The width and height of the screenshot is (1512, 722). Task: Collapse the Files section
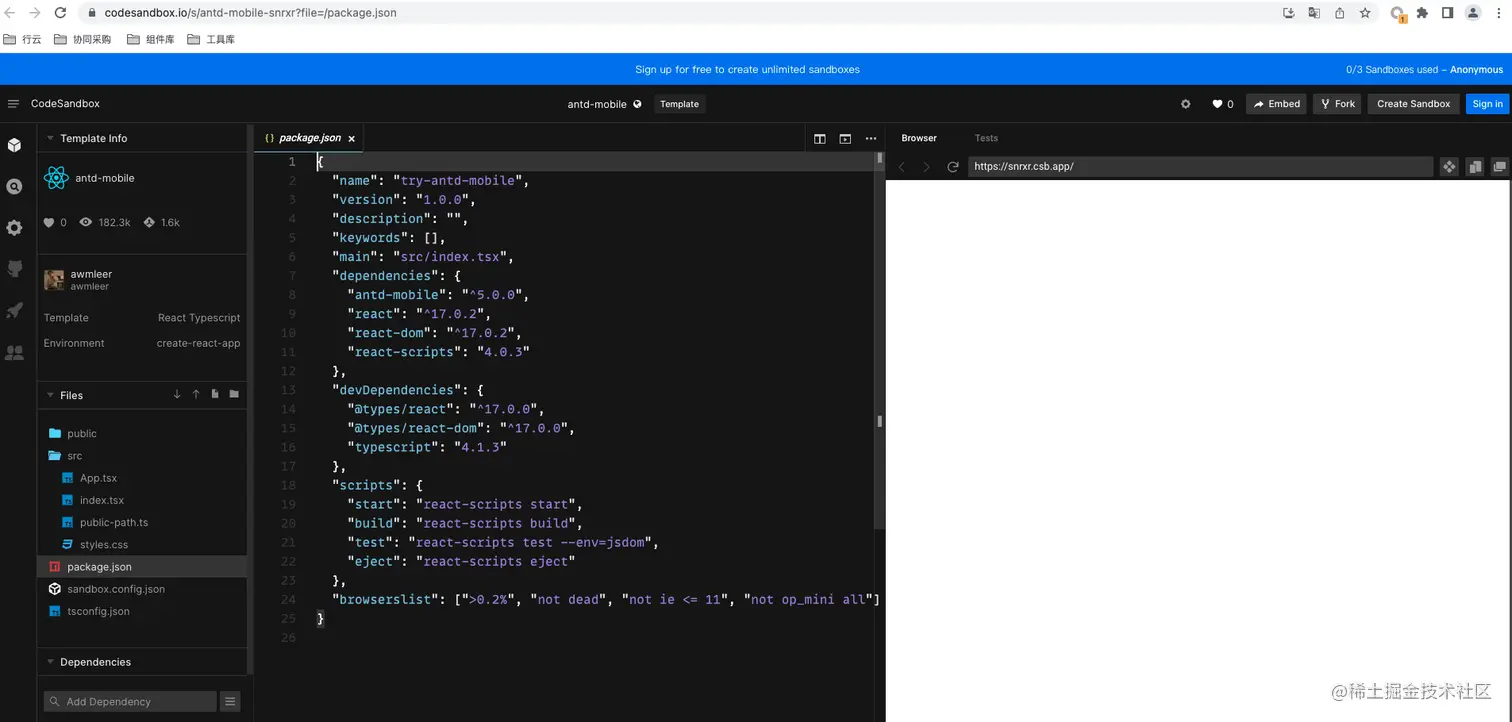[x=50, y=395]
